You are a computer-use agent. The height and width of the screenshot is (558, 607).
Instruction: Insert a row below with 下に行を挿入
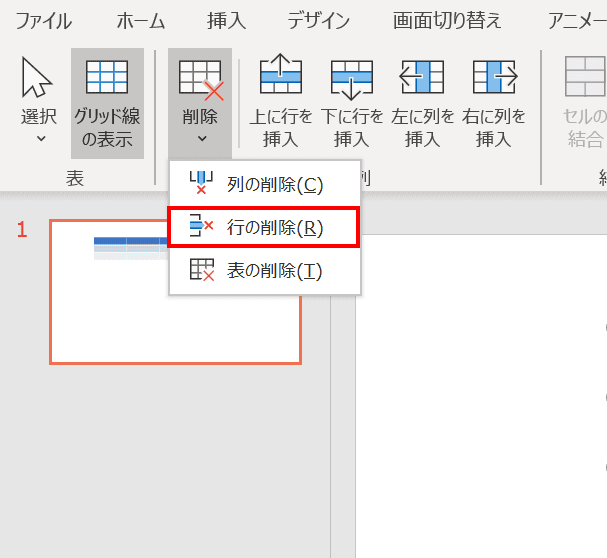352,102
